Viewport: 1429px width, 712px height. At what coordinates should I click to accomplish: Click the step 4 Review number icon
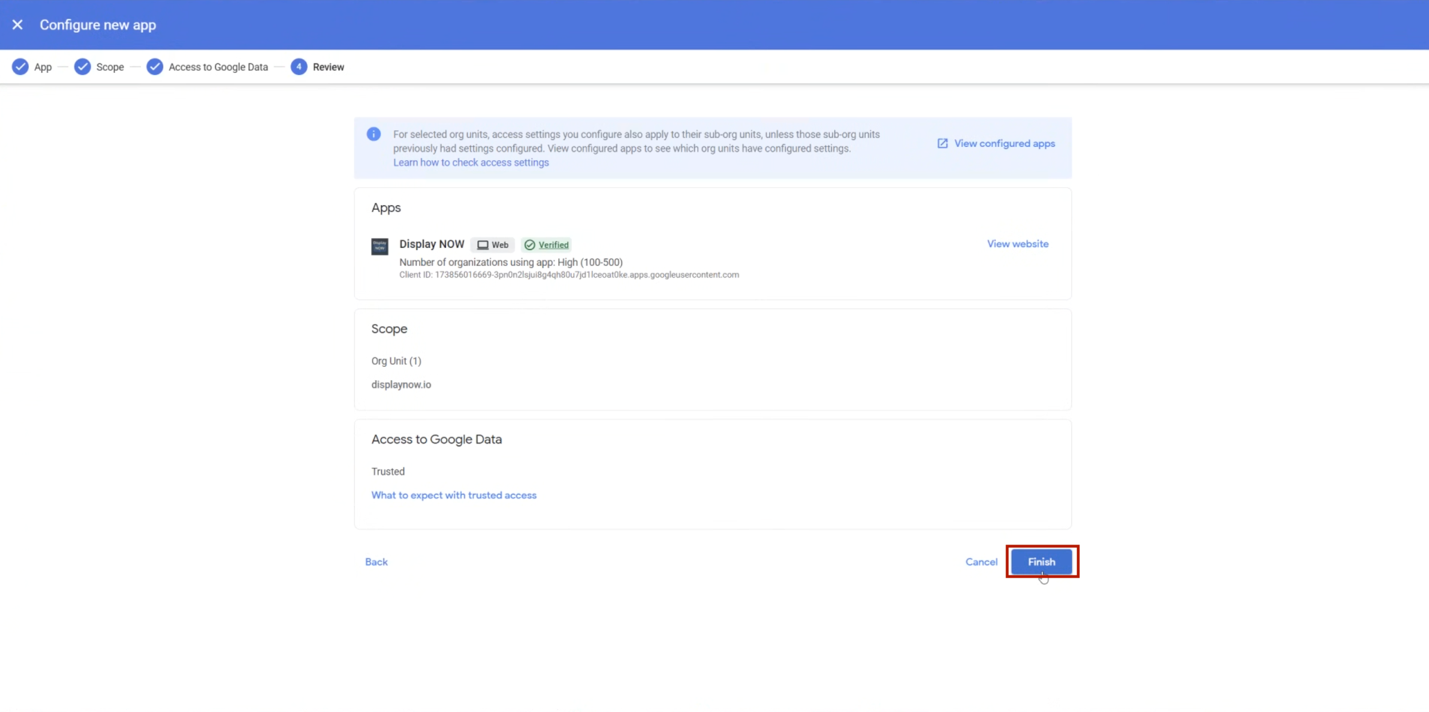pos(298,67)
